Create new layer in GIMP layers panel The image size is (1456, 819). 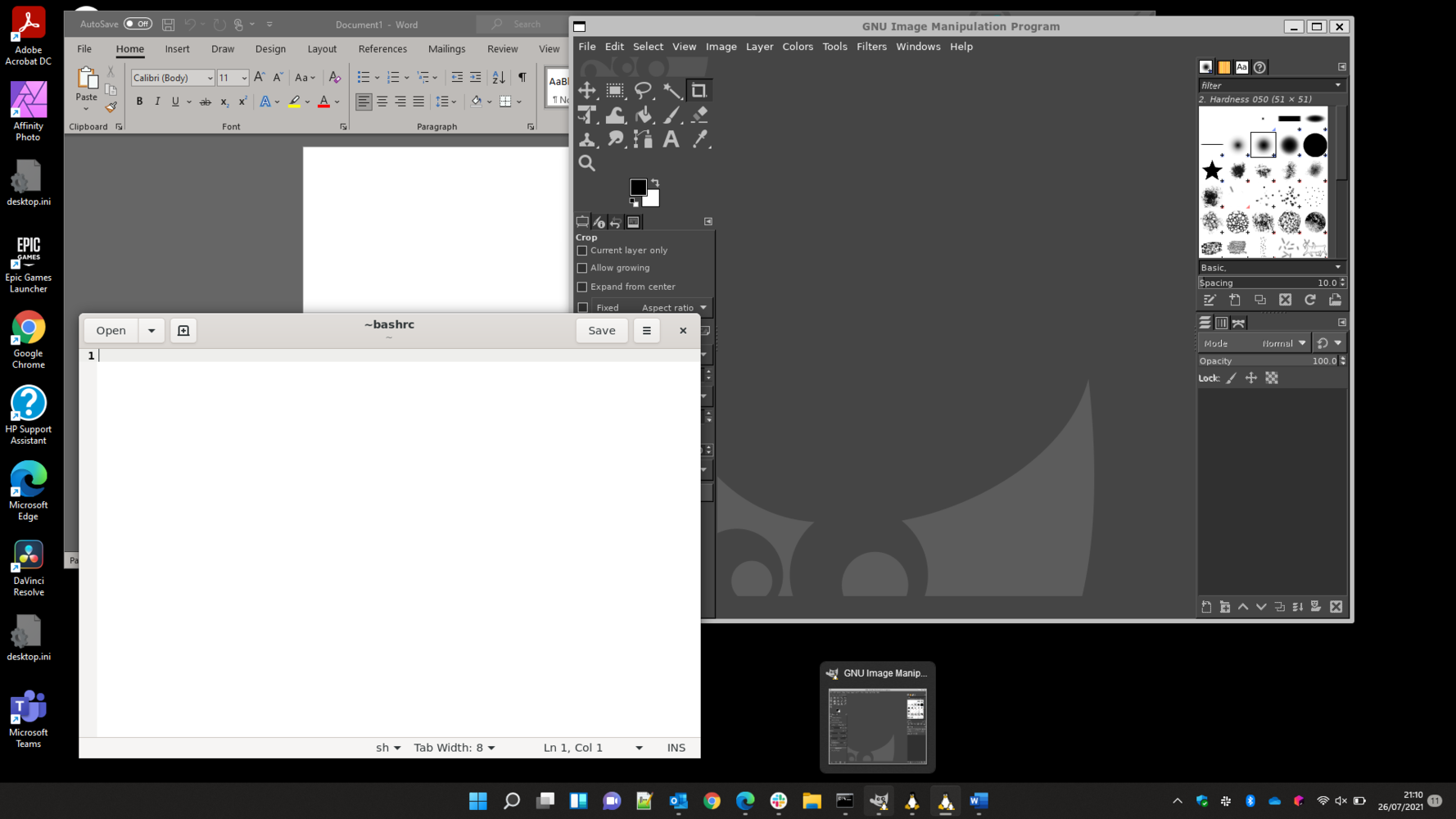1206,607
